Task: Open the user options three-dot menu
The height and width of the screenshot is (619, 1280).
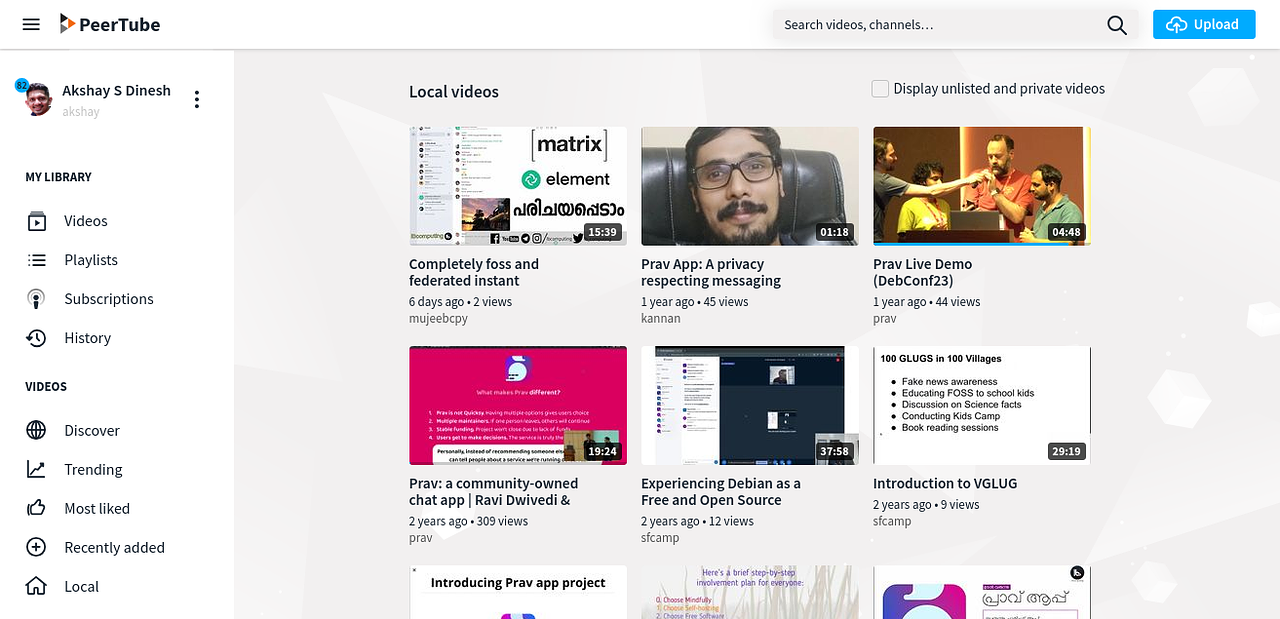Action: (x=197, y=99)
